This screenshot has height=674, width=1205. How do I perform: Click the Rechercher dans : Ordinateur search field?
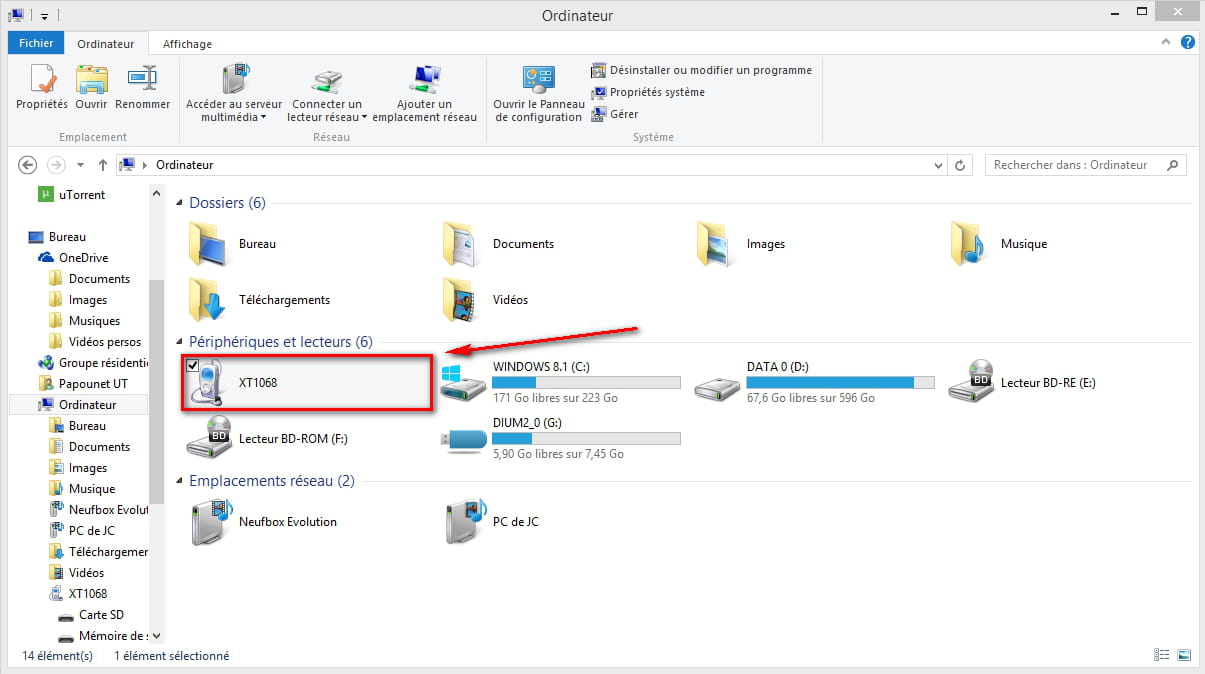pyautogui.click(x=1085, y=165)
